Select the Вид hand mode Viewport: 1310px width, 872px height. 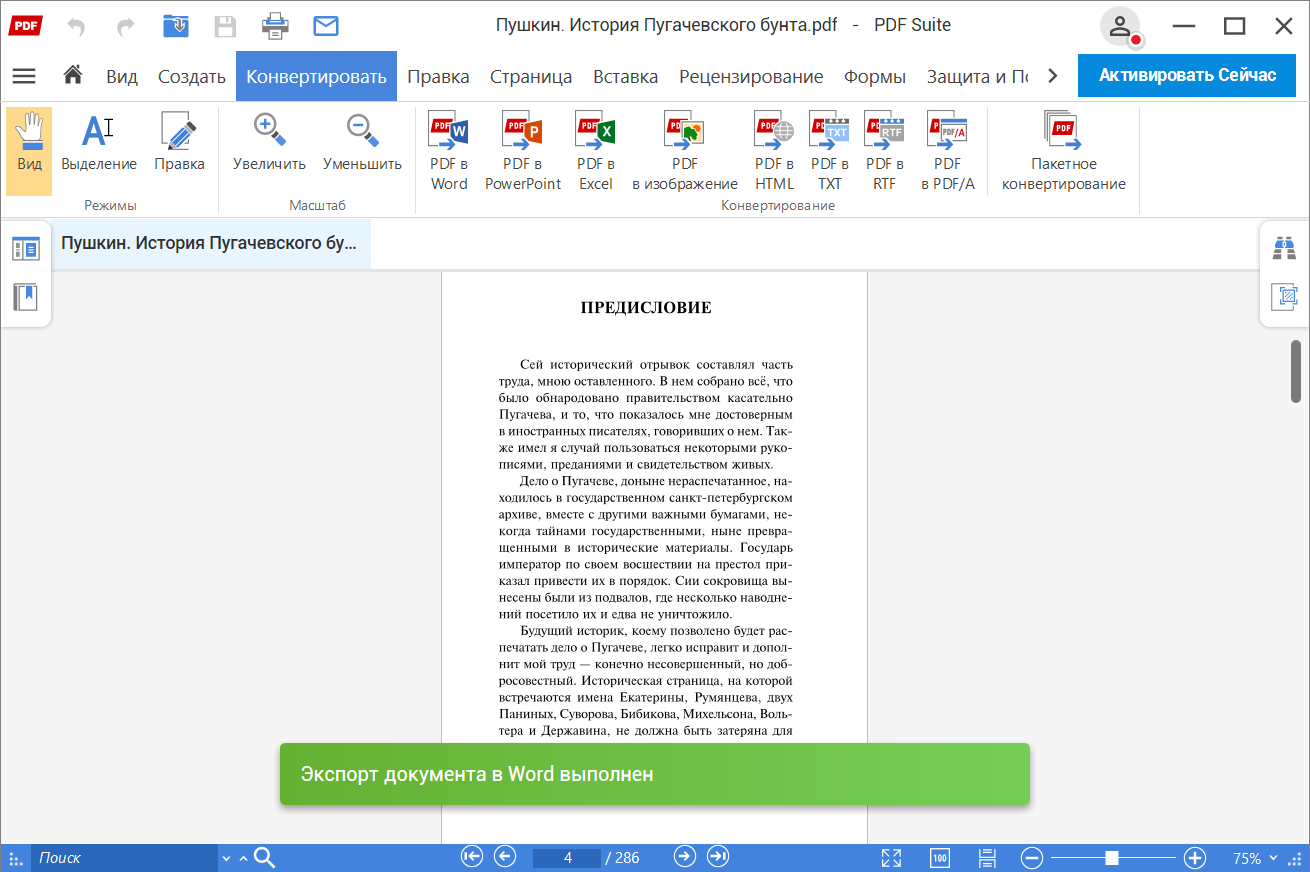coord(29,152)
